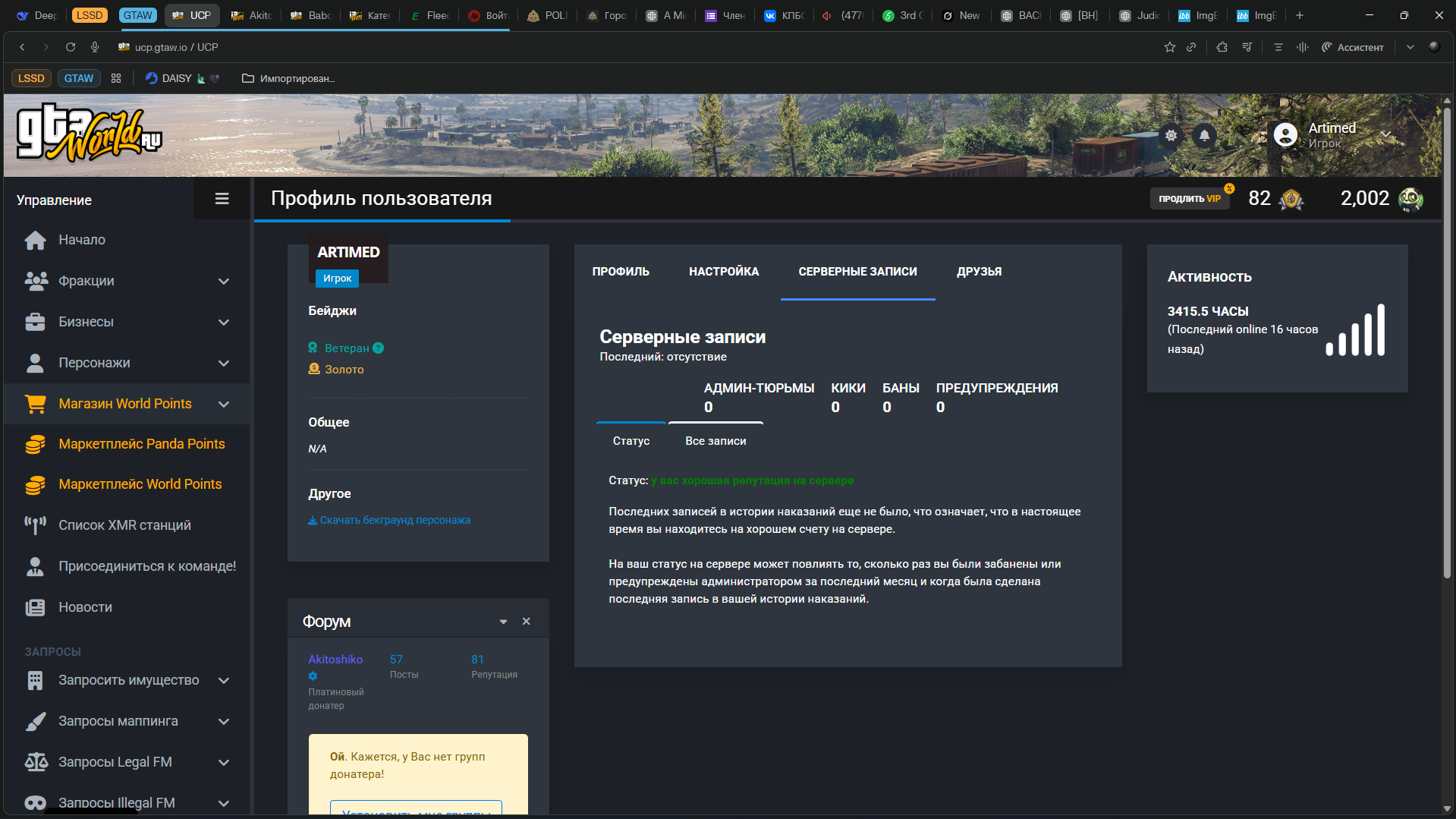This screenshot has width=1456, height=819.
Task: Click the building icon beside Запросить имущество
Action: (35, 680)
